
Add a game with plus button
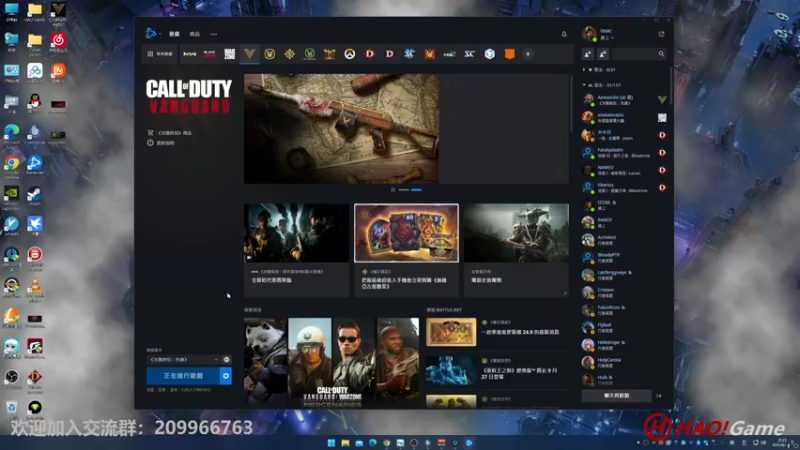pos(528,54)
